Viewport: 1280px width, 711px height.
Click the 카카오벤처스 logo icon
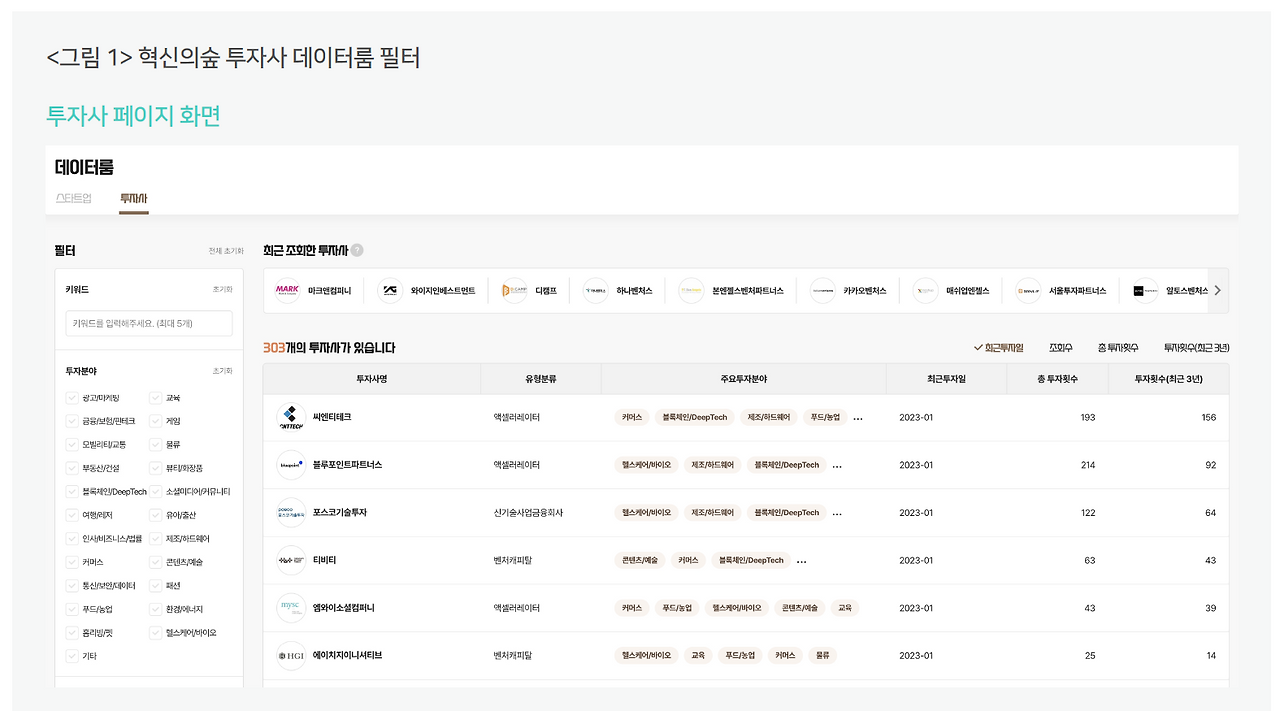pos(822,291)
